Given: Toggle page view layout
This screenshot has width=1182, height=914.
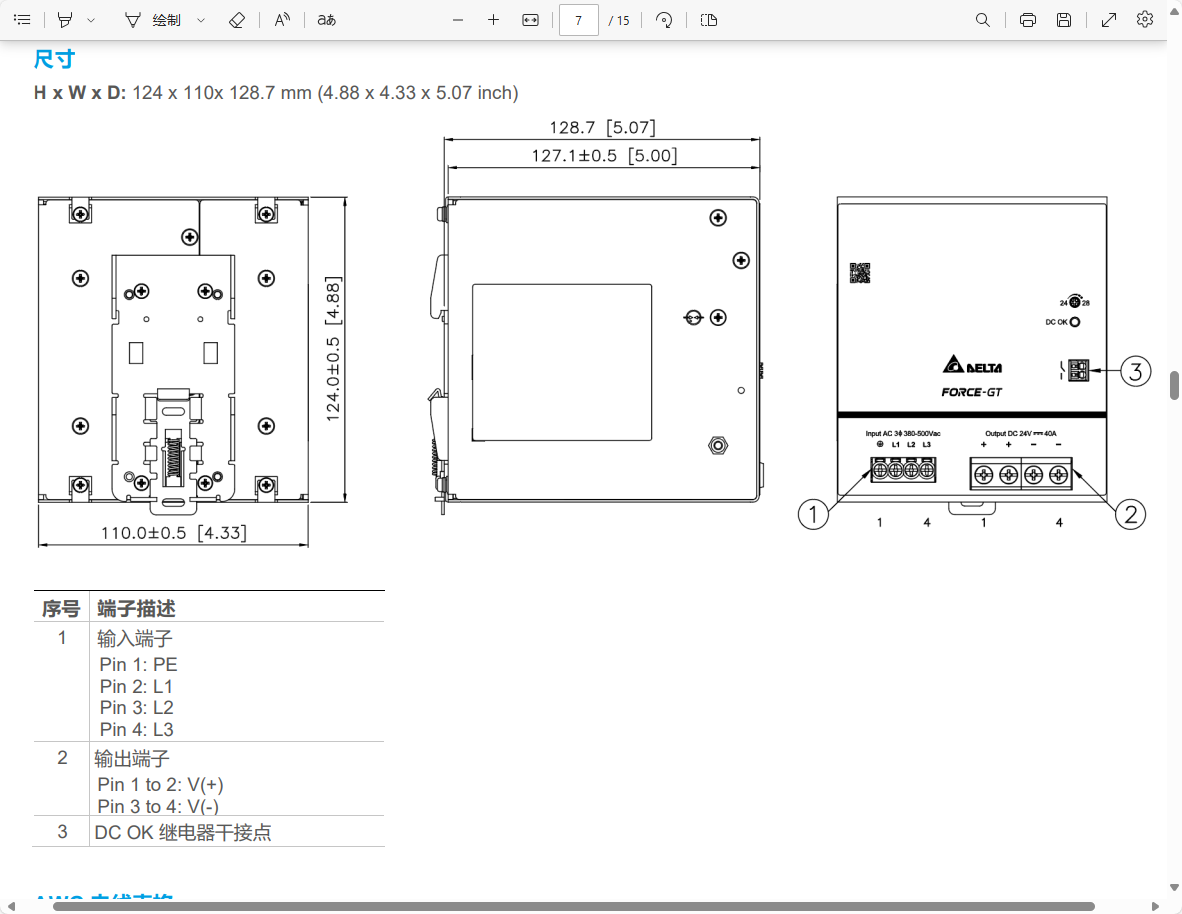Looking at the screenshot, I should [x=709, y=20].
